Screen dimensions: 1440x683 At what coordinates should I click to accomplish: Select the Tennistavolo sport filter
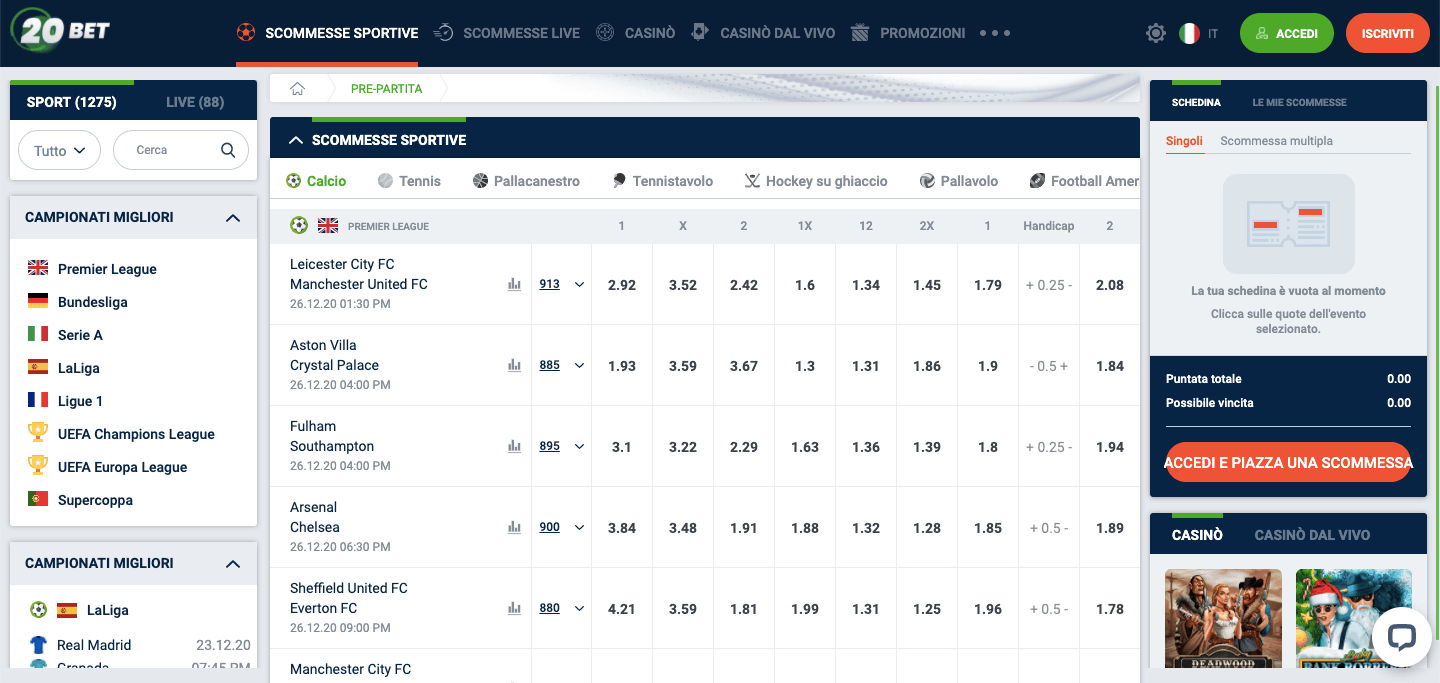[x=662, y=181]
